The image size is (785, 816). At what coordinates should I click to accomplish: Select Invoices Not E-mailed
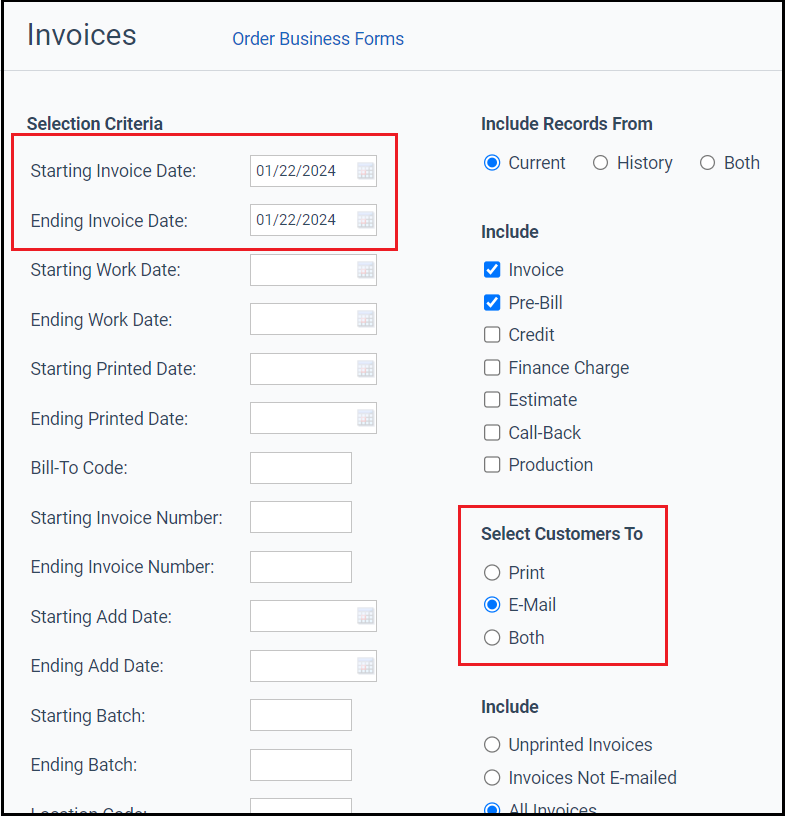point(491,777)
